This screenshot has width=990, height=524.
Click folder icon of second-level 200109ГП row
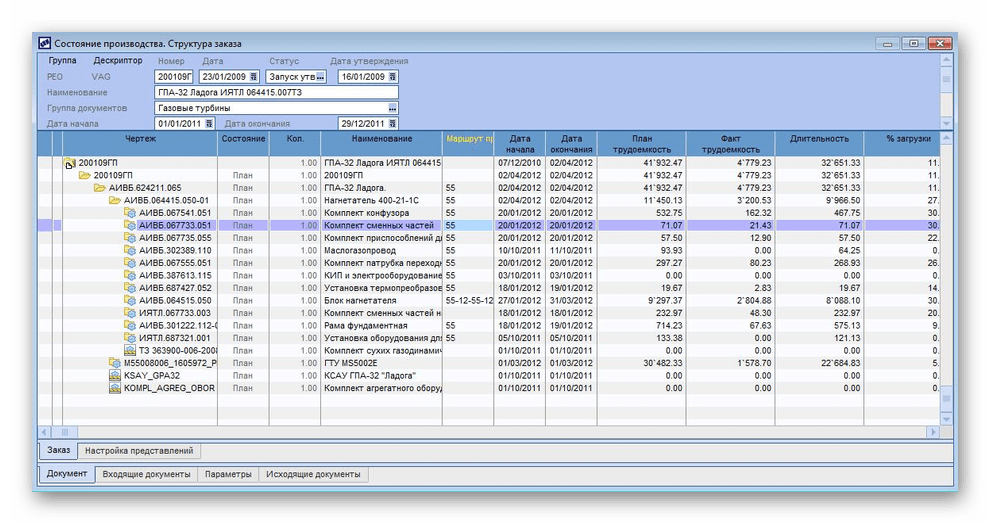pyautogui.click(x=85, y=176)
